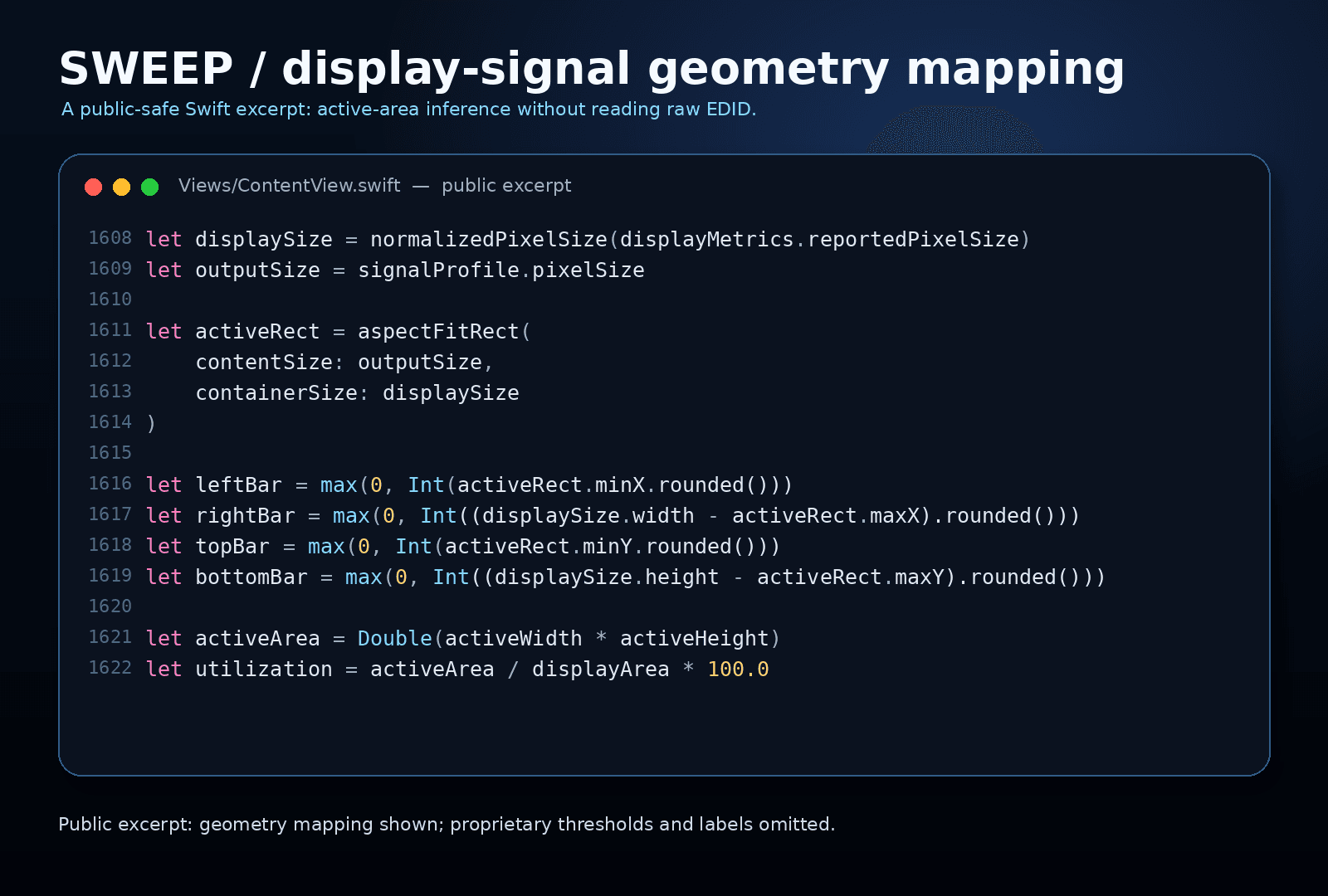Click 'contentSize: outputSize,' on line 1612

(344, 363)
